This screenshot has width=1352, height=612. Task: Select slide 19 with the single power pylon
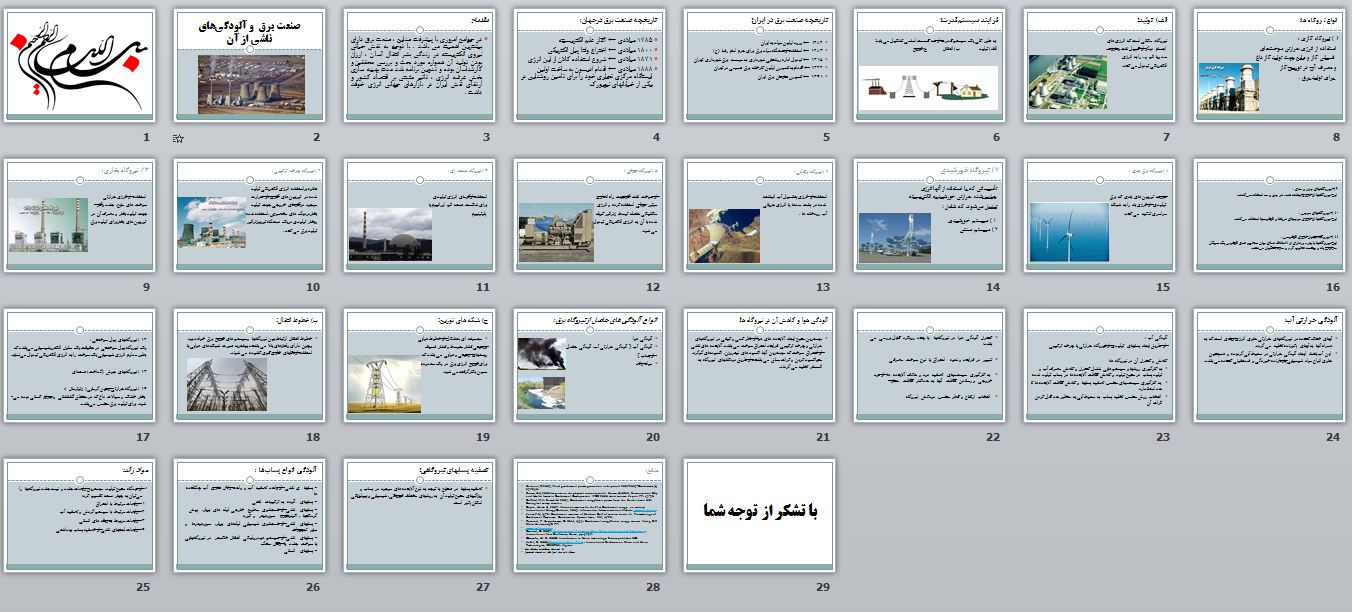pos(420,366)
